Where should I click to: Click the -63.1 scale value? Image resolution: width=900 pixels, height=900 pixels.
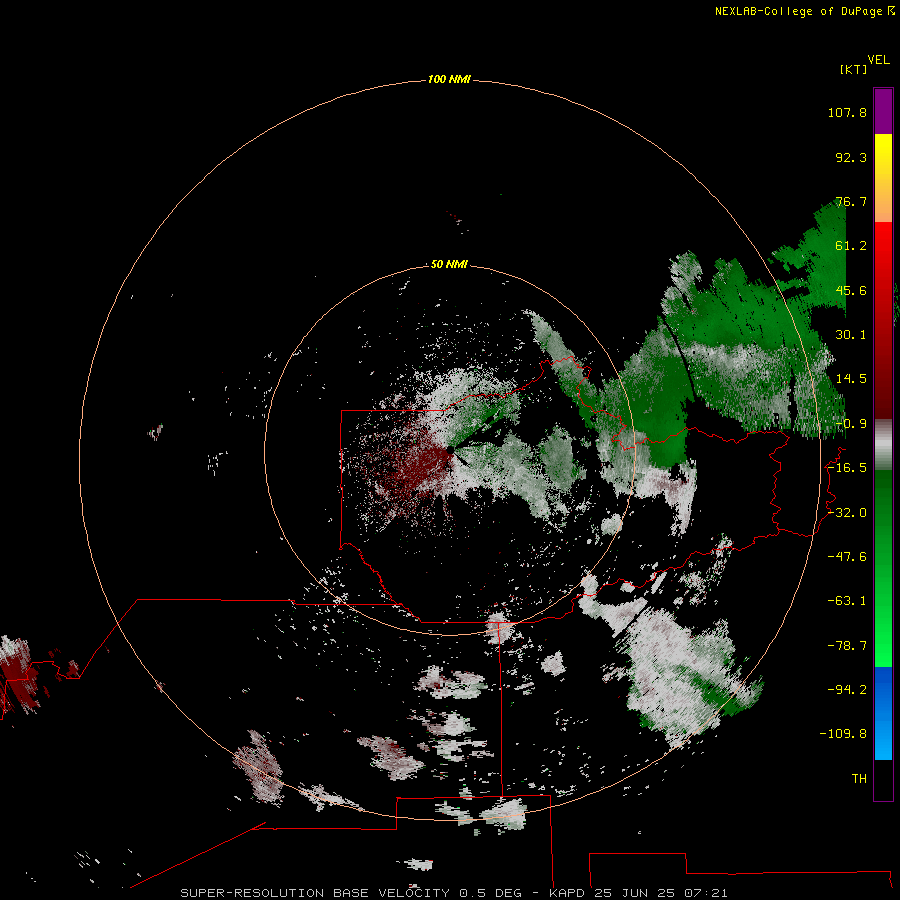[x=847, y=601]
